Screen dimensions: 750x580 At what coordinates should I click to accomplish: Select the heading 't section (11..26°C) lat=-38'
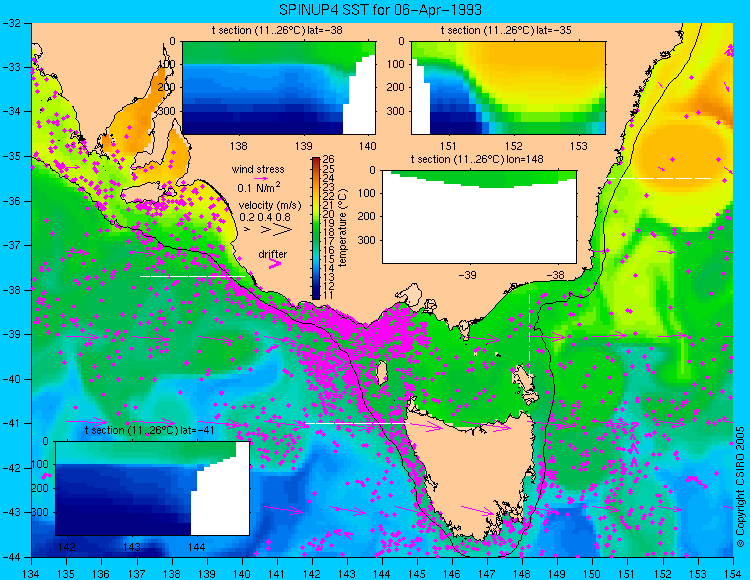[277, 31]
